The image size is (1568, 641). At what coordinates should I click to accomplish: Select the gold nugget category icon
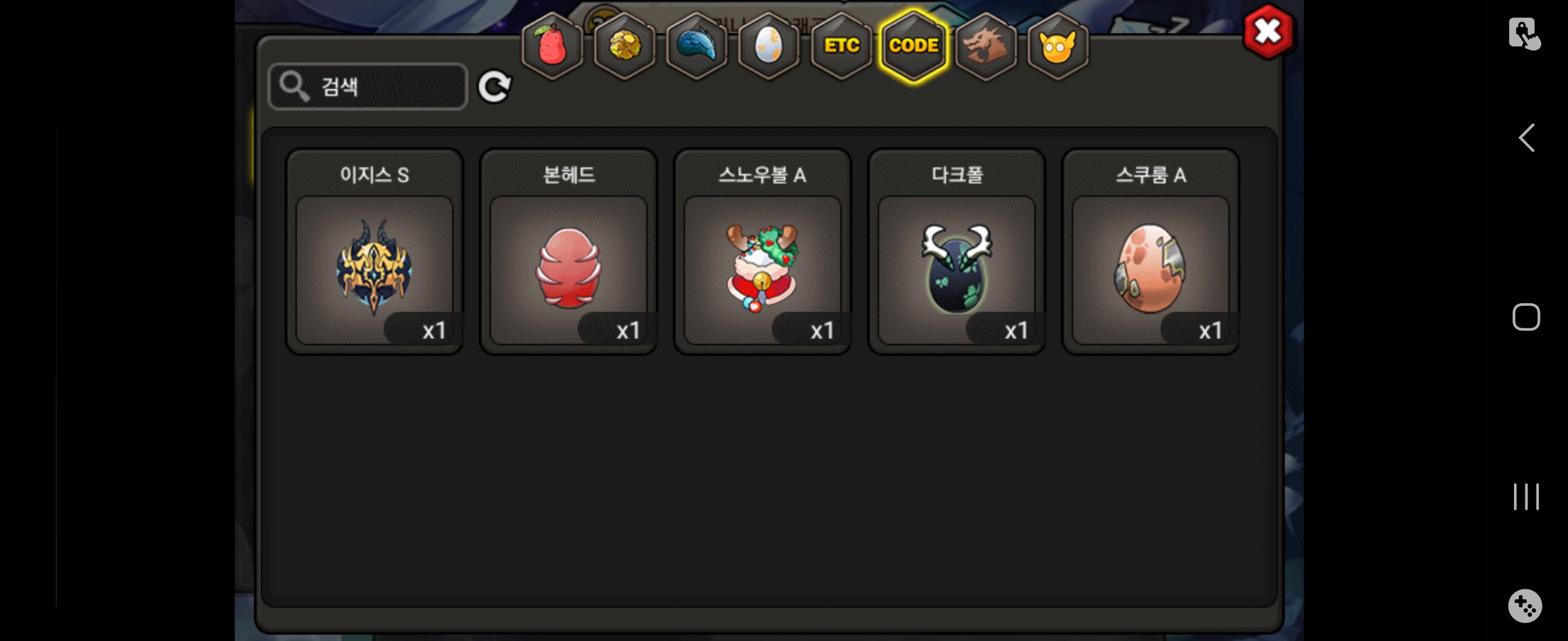(x=624, y=46)
